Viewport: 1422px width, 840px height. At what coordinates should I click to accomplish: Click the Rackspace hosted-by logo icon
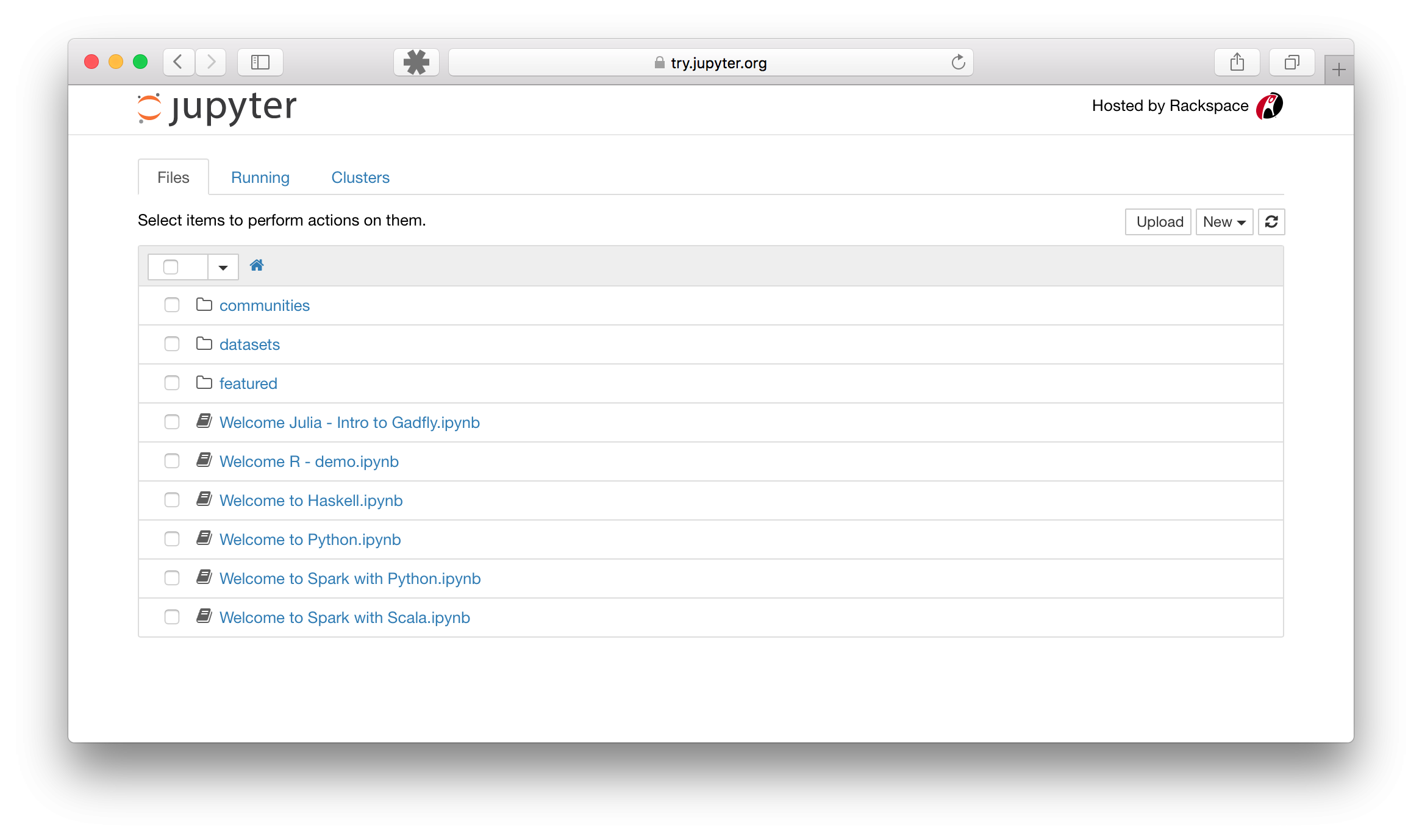(x=1268, y=105)
